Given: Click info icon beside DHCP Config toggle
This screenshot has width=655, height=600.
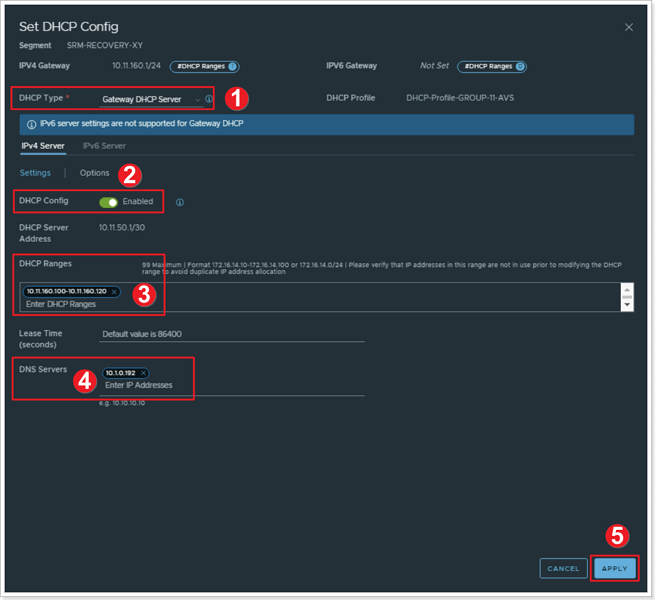Looking at the screenshot, I should pos(180,202).
